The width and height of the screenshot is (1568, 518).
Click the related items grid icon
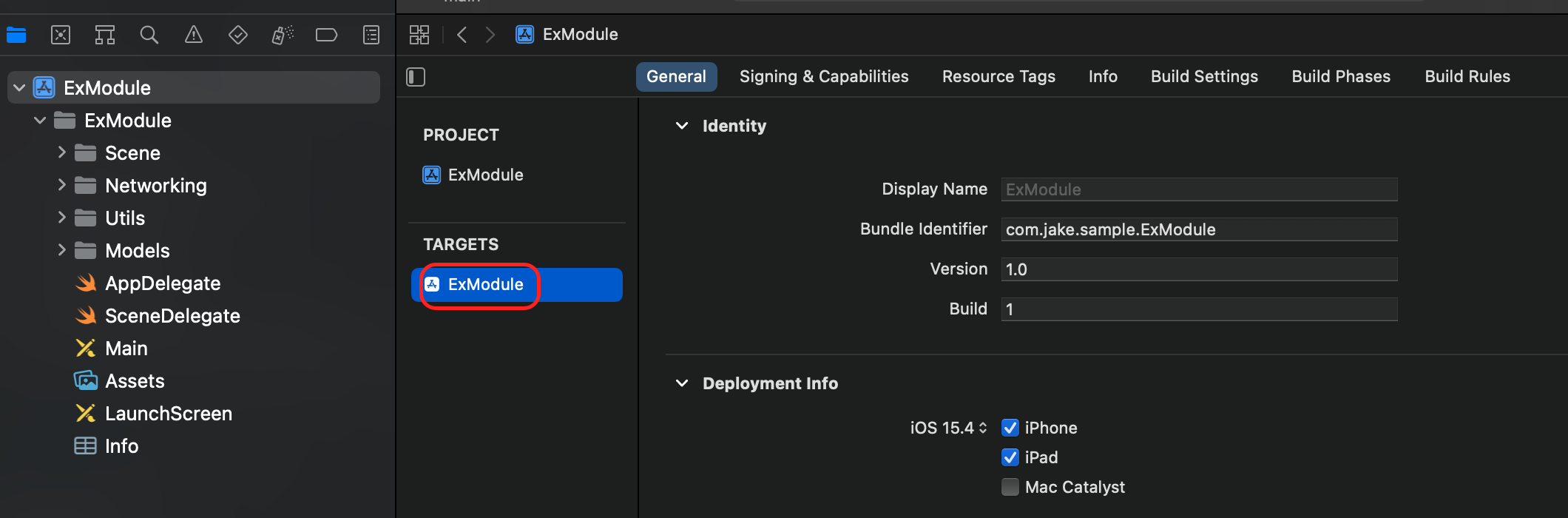419,35
